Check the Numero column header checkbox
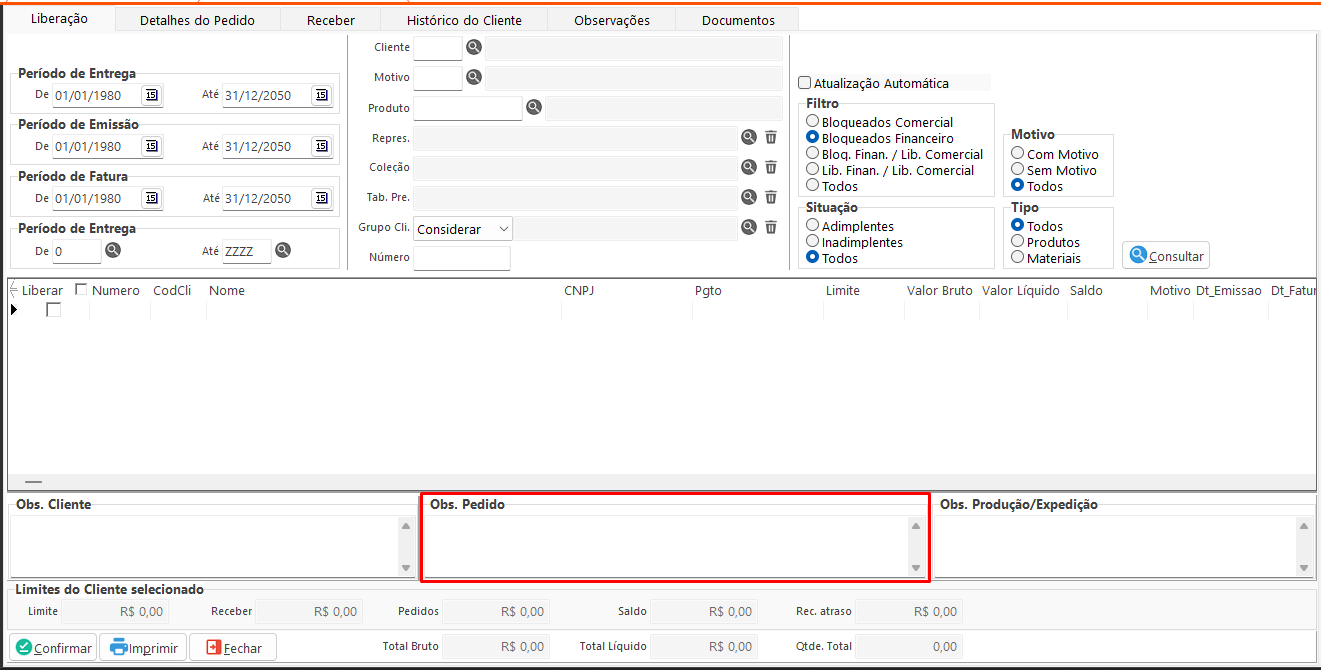1321x670 pixels. 82,290
